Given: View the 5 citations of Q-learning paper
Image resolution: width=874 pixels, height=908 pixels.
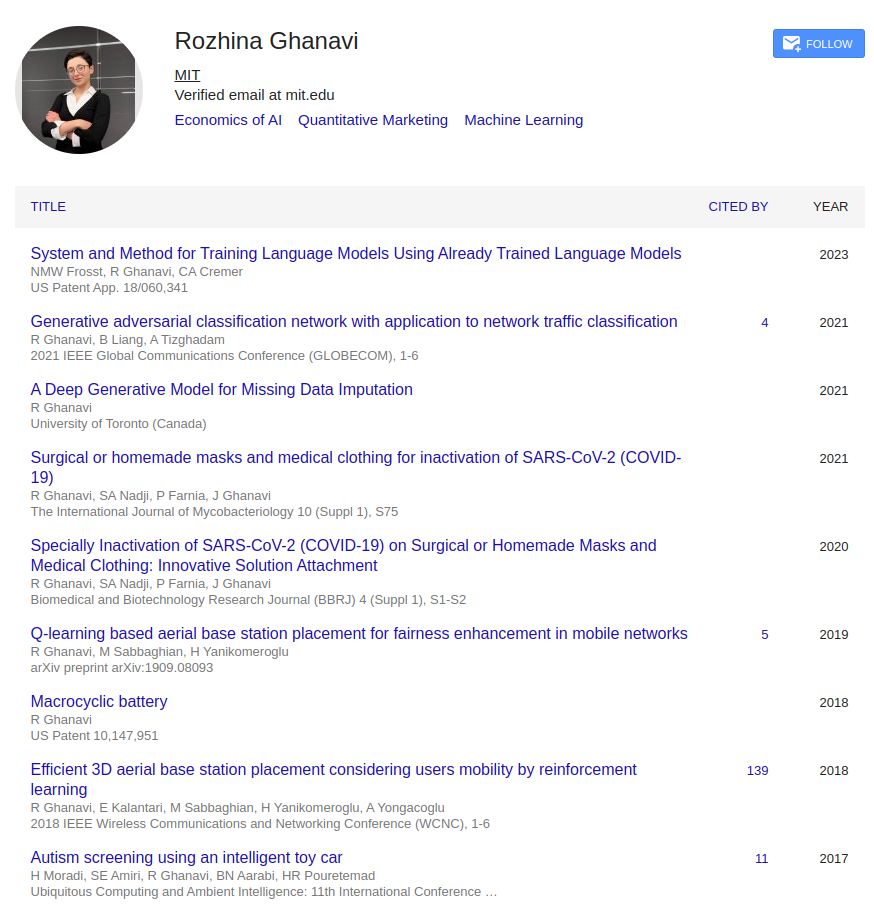Looking at the screenshot, I should coord(764,635).
